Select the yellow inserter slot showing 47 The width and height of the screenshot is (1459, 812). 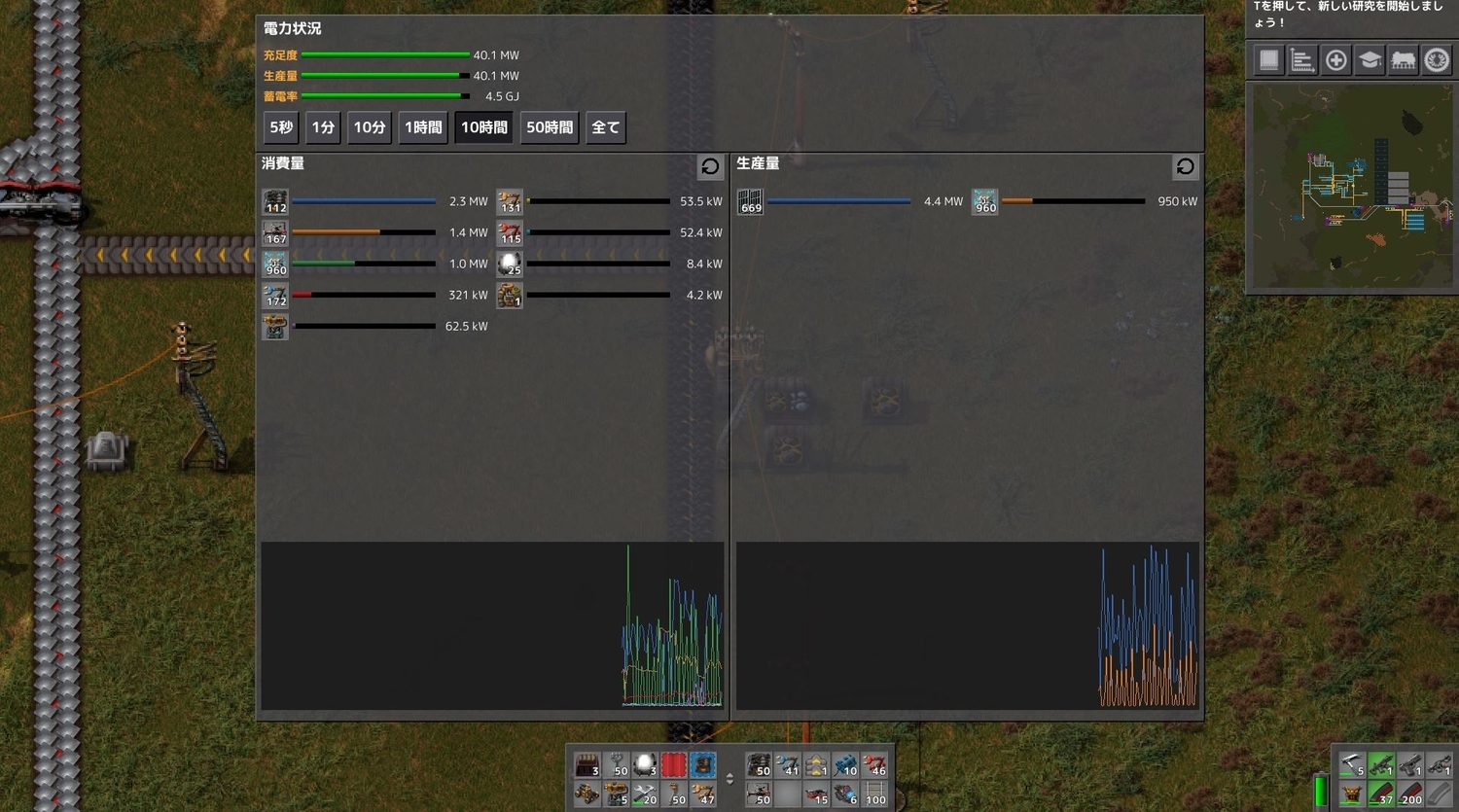click(x=703, y=794)
